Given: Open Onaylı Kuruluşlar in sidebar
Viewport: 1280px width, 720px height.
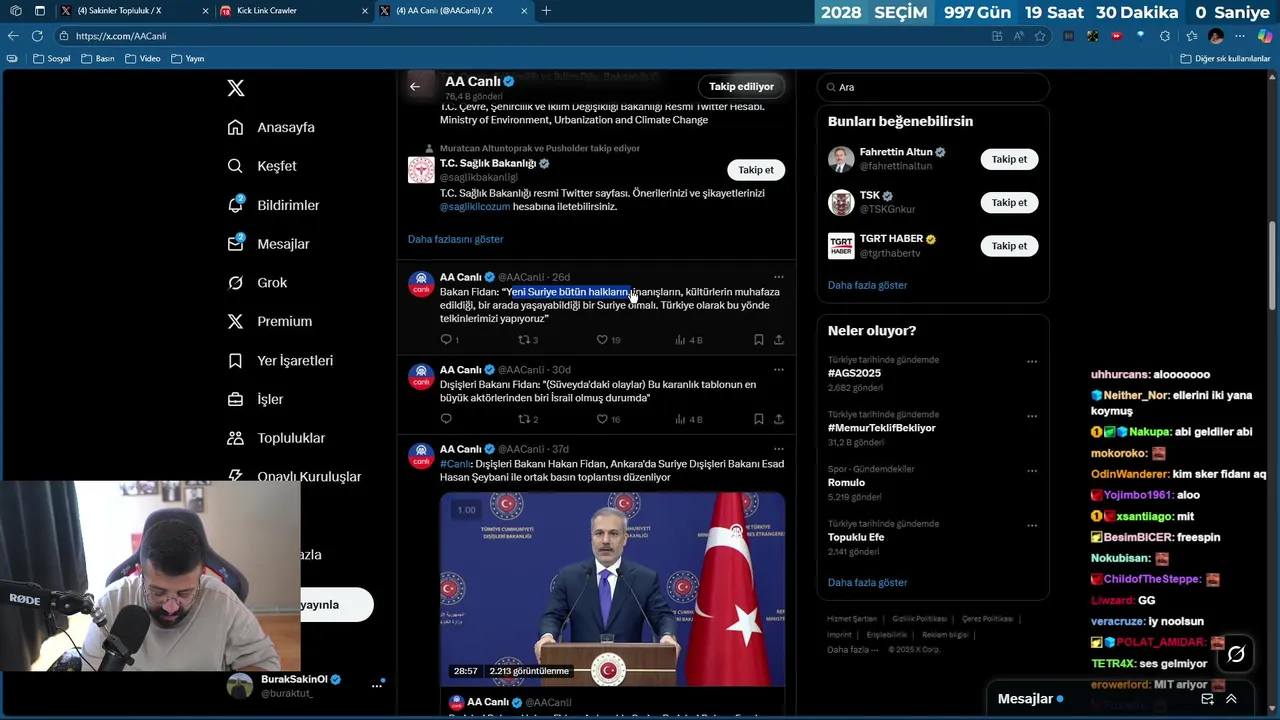Looking at the screenshot, I should click(x=294, y=477).
